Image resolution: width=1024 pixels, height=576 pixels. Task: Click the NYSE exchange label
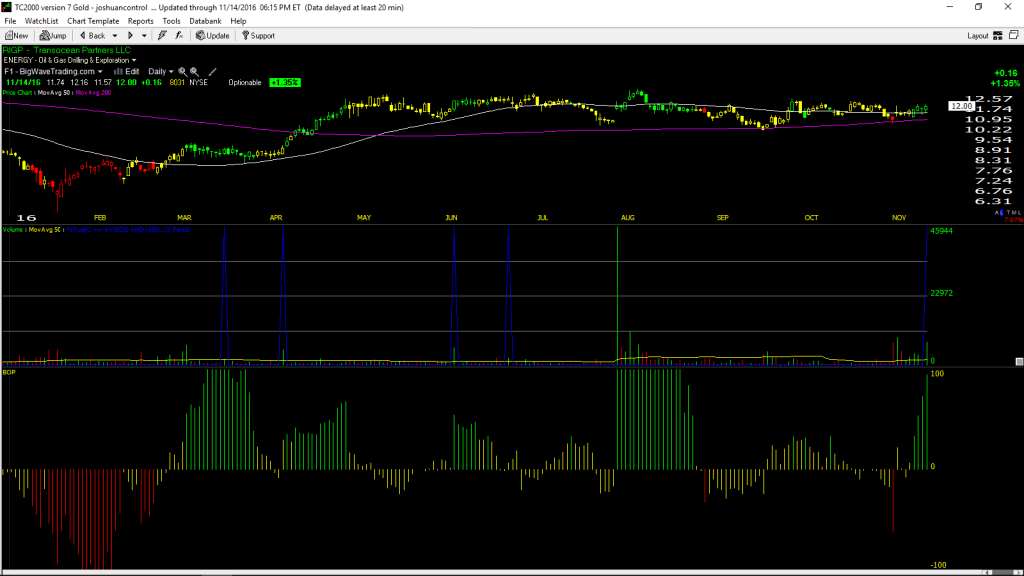199,83
